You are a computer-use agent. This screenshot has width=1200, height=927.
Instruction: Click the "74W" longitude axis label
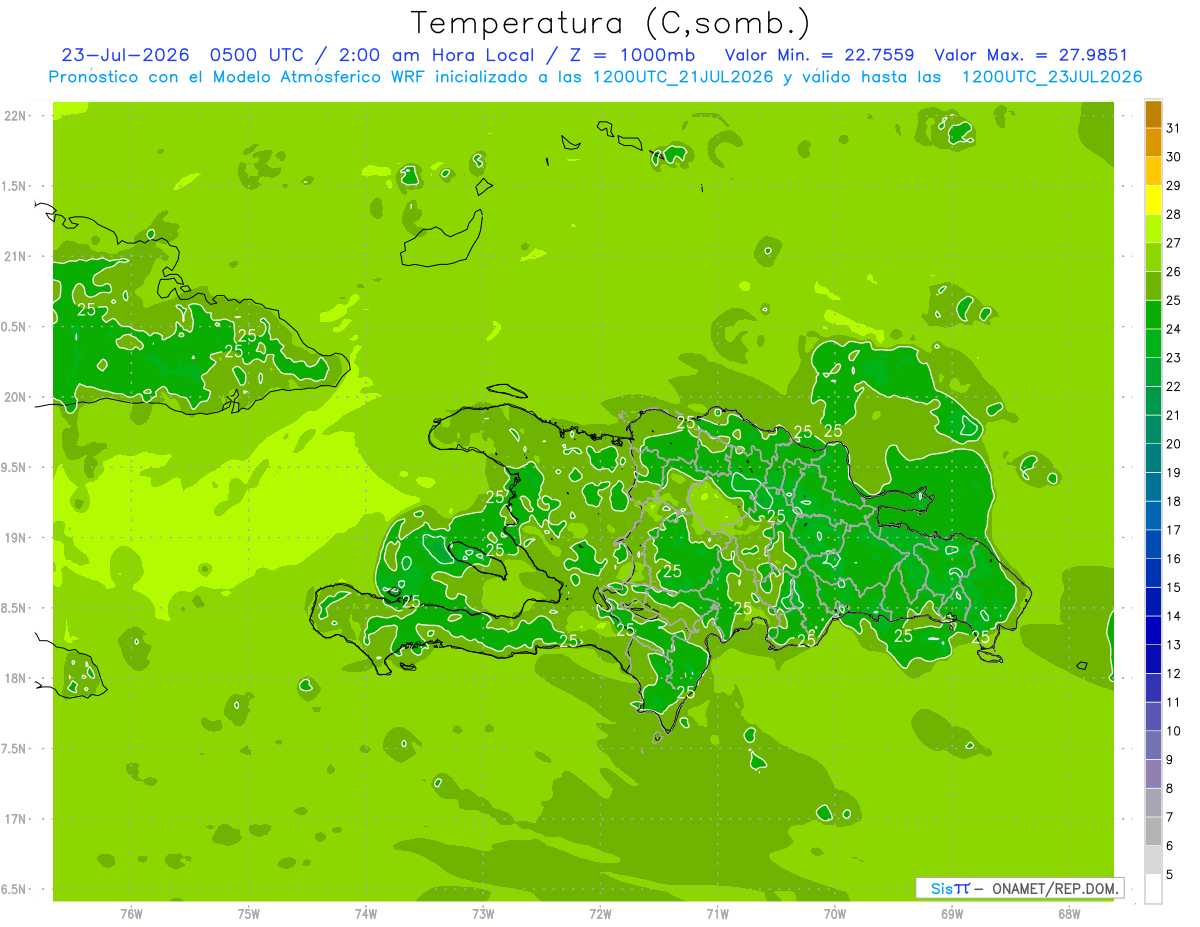366,914
